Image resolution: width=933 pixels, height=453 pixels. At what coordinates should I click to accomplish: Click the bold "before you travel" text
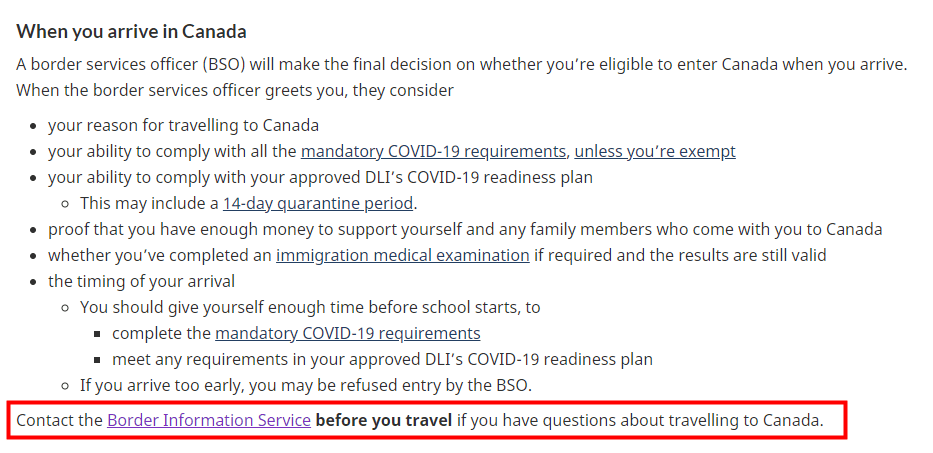[x=384, y=420]
